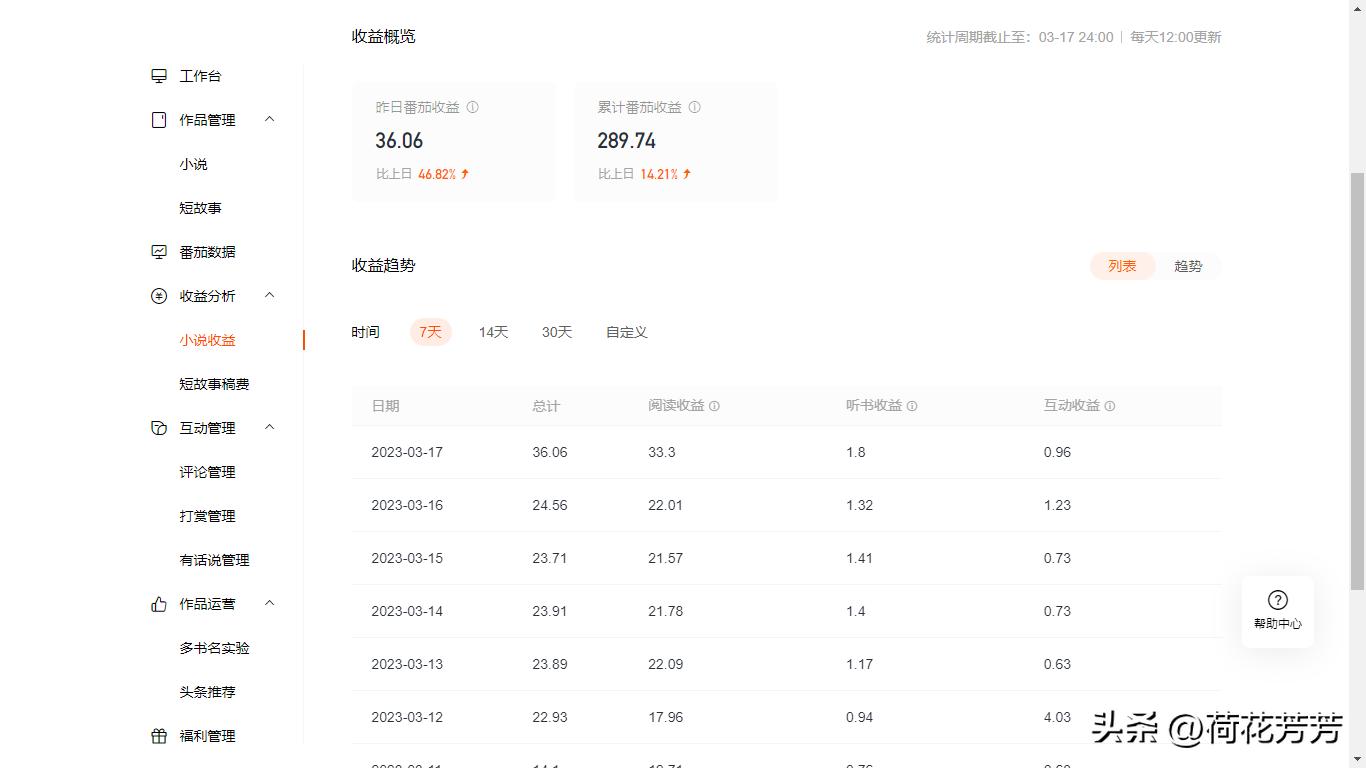The height and width of the screenshot is (768, 1366).
Task: Open 番茄数据 data section via its icon
Action: (x=158, y=251)
